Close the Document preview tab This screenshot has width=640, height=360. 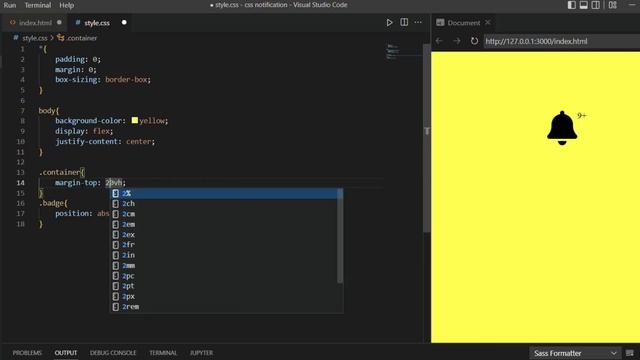(488, 22)
